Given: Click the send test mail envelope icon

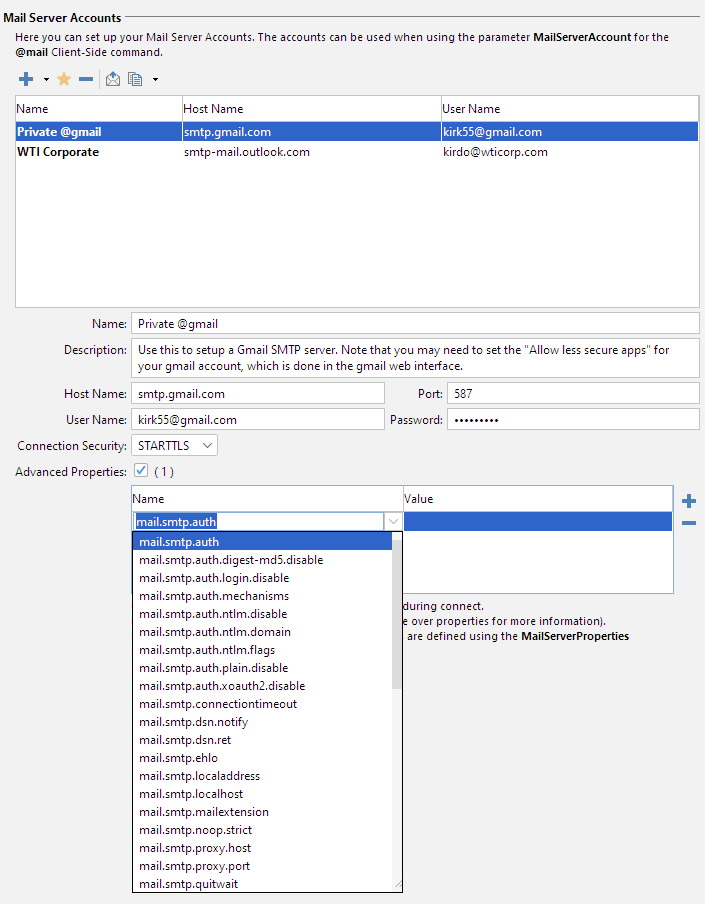Looking at the screenshot, I should tap(113, 79).
